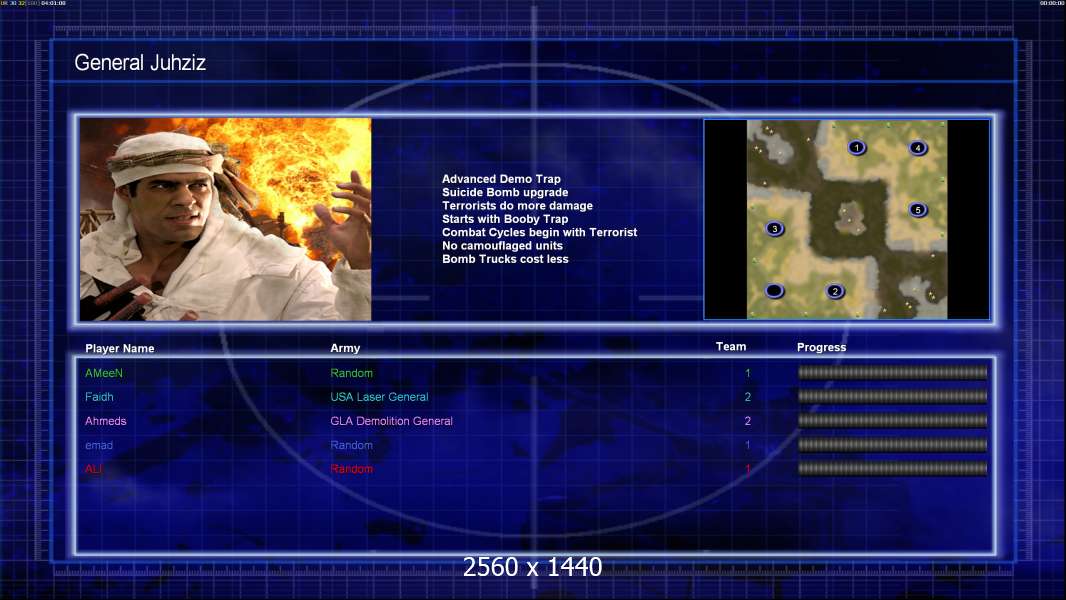The height and width of the screenshot is (600, 1066).
Task: Click the 'Progress' column header
Action: coord(821,347)
